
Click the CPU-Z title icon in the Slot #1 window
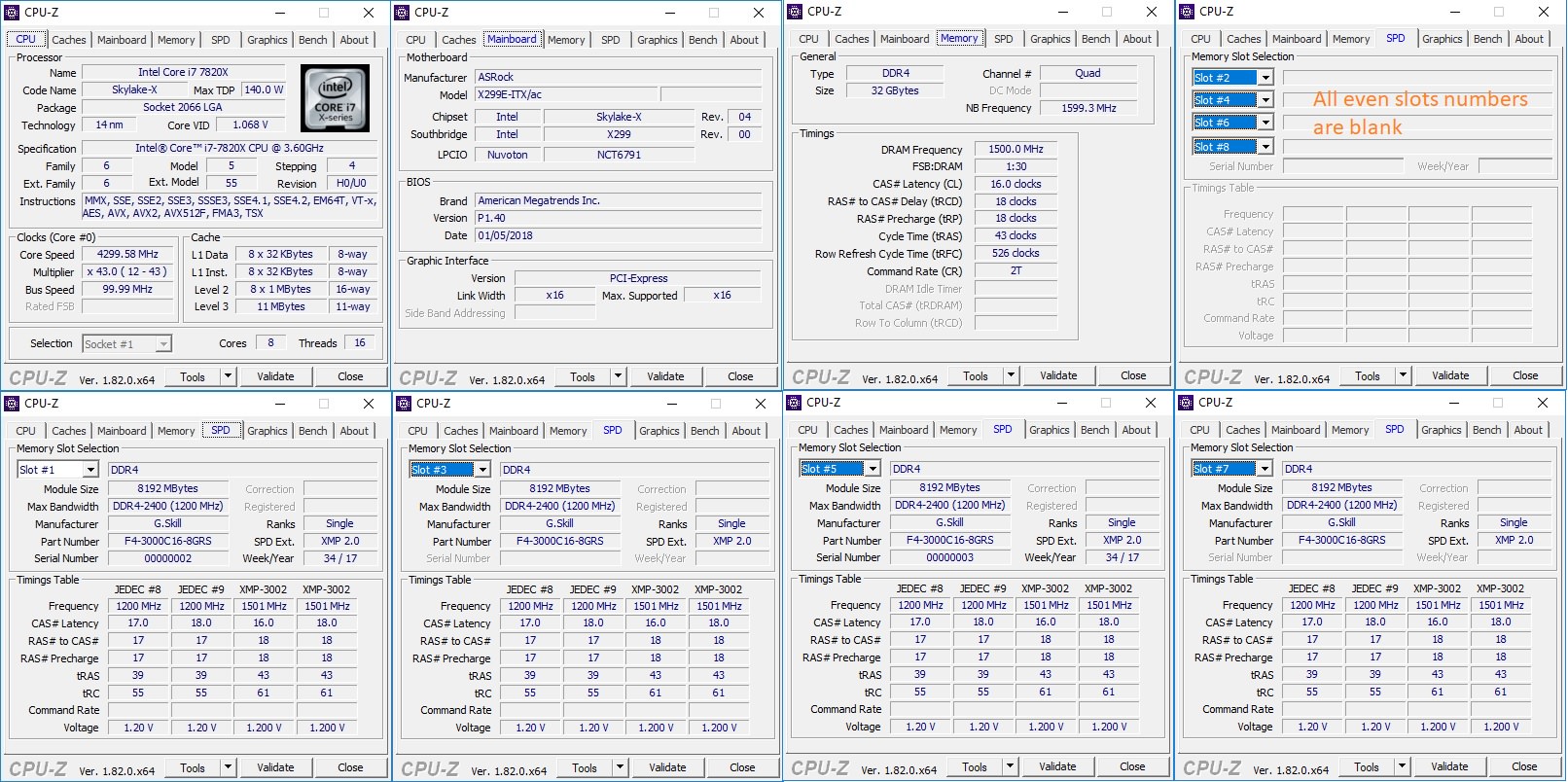13,403
